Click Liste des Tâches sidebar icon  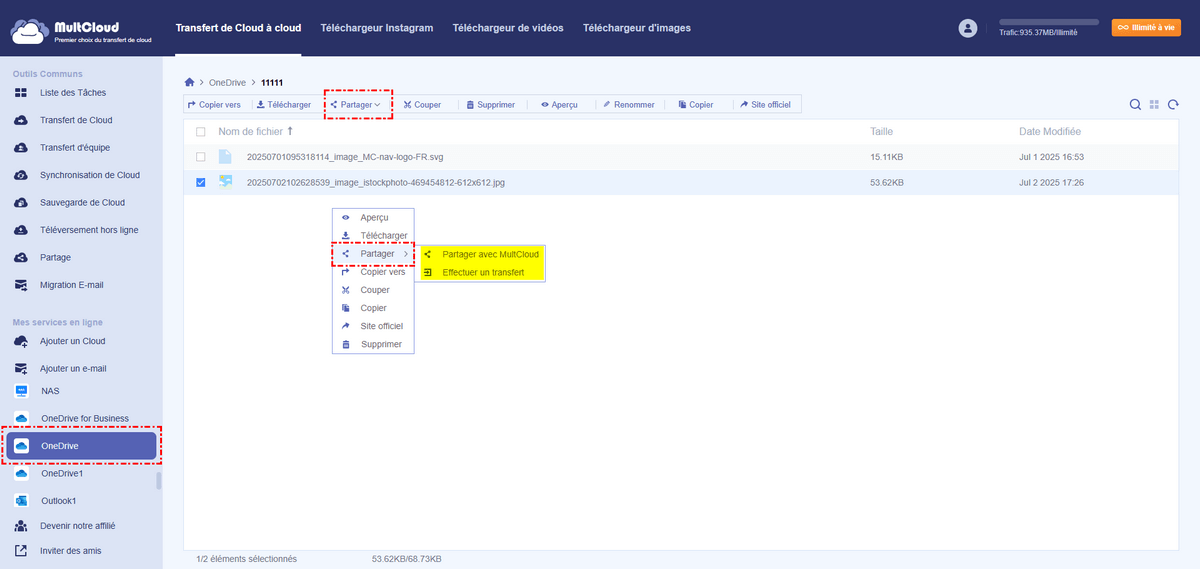(21, 93)
